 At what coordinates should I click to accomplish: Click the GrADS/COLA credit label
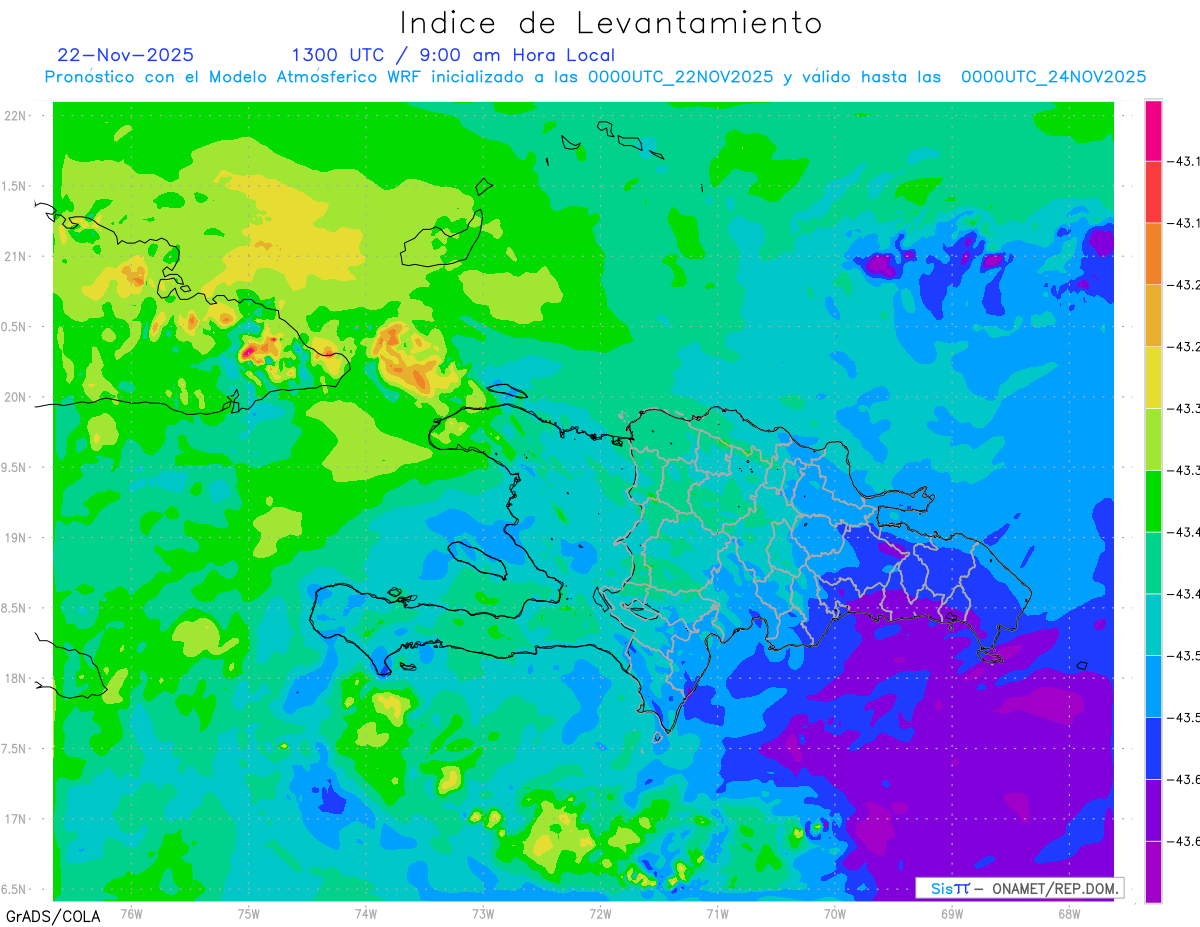coord(52,916)
